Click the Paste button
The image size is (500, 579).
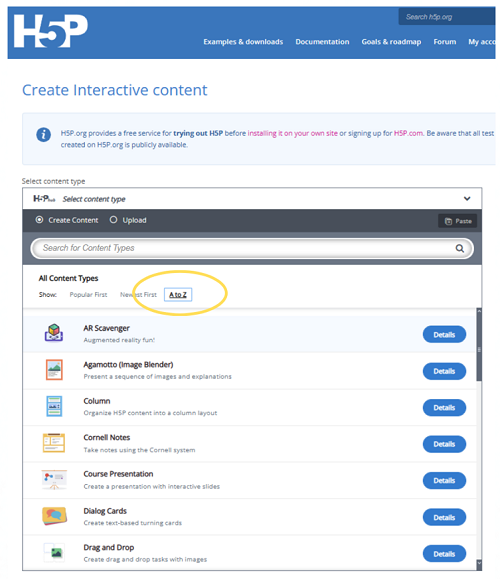point(458,221)
